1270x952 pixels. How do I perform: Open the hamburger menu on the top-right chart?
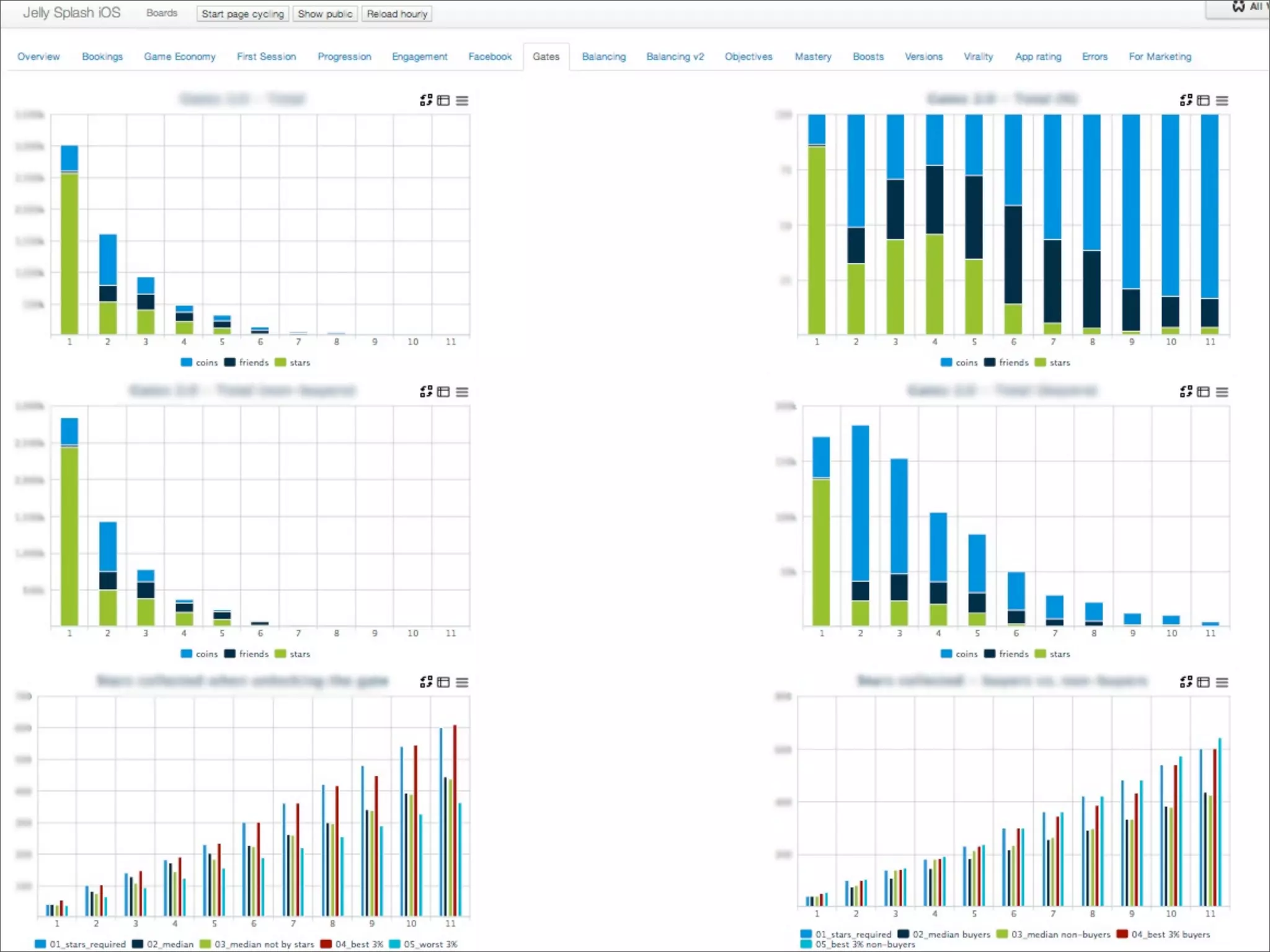(1222, 100)
